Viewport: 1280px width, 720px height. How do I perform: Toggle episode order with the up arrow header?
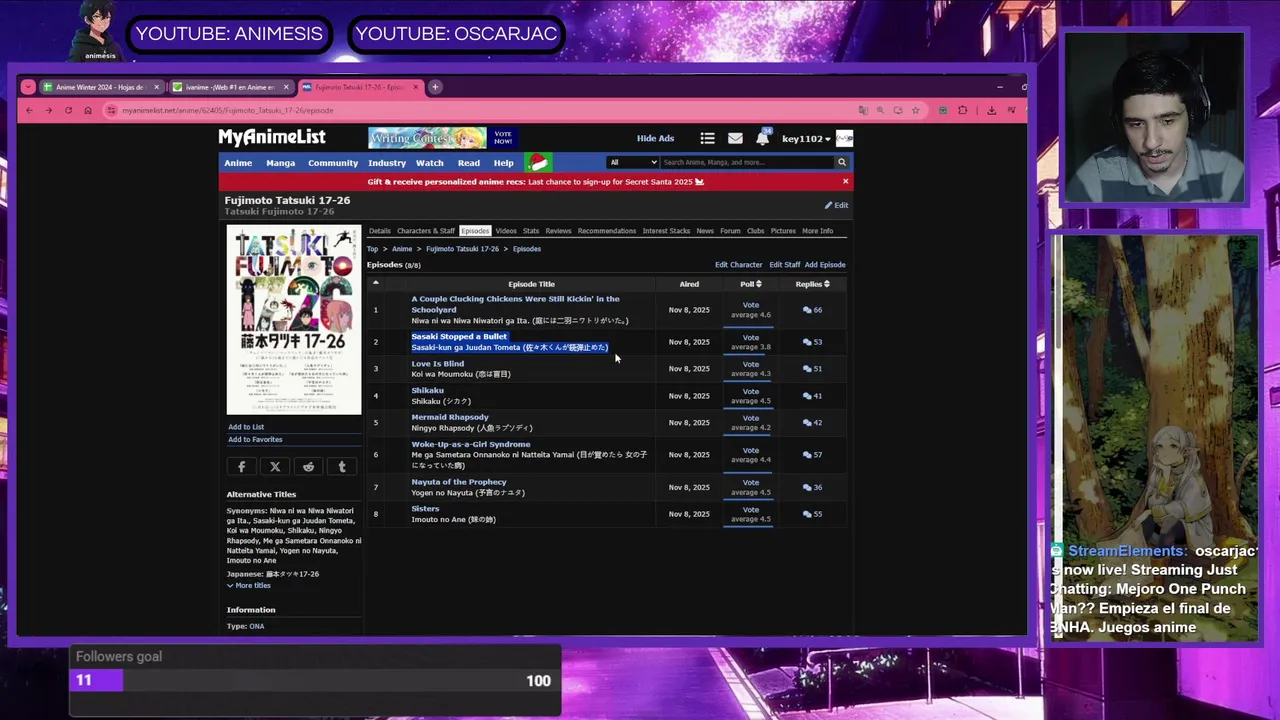[x=376, y=283]
